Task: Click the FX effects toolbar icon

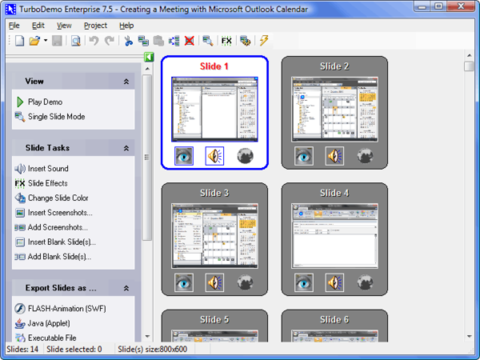Action: [x=226, y=41]
